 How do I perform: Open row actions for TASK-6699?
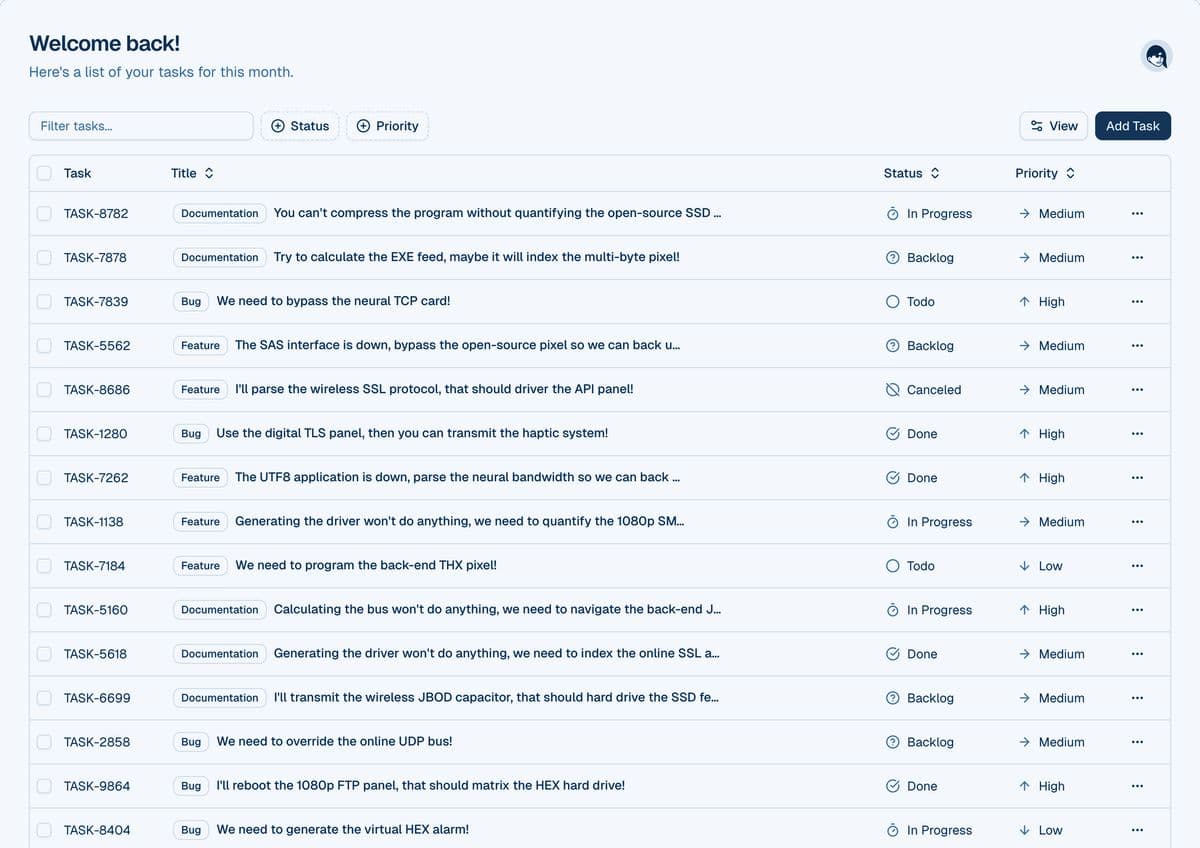click(1137, 697)
